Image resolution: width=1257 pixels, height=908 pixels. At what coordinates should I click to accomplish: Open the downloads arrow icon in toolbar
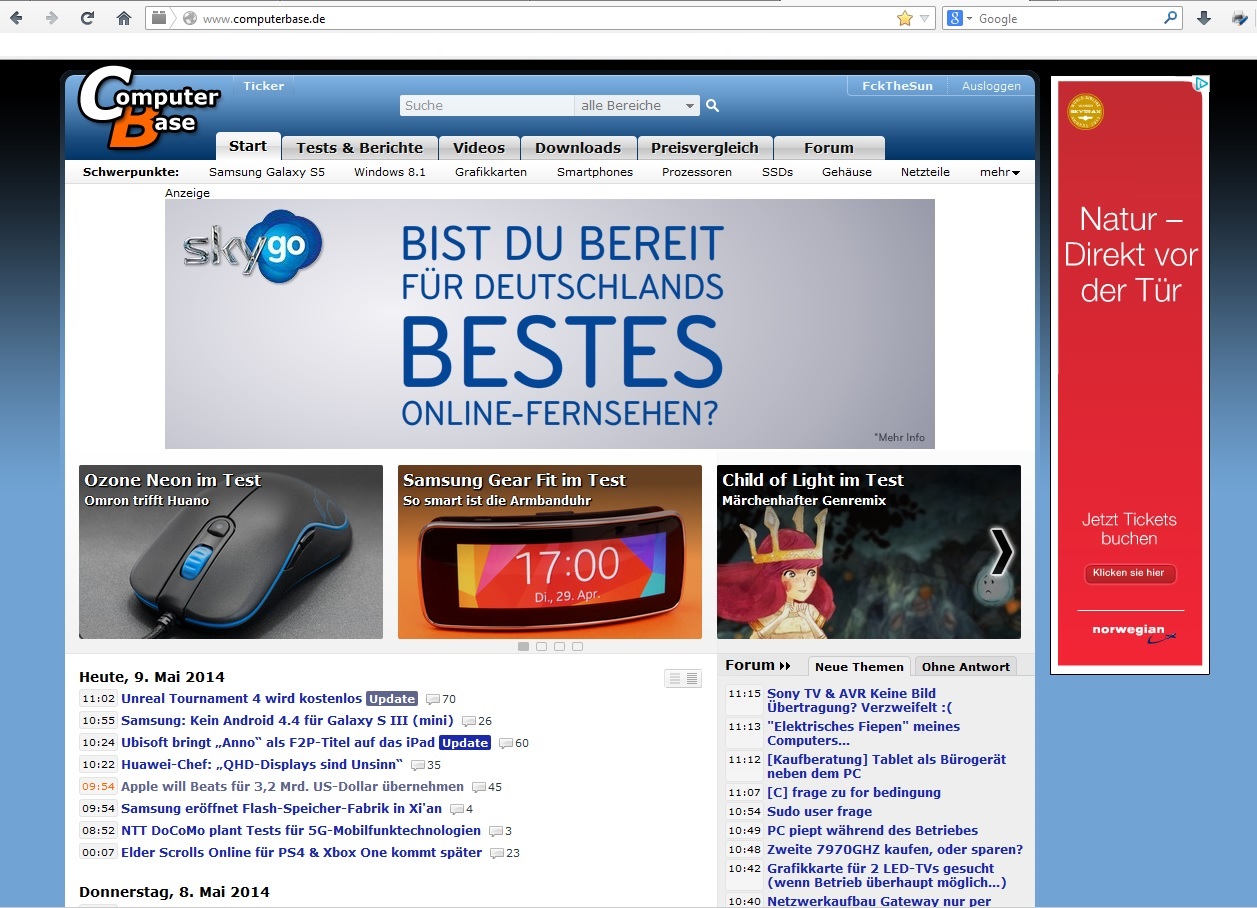(1204, 18)
